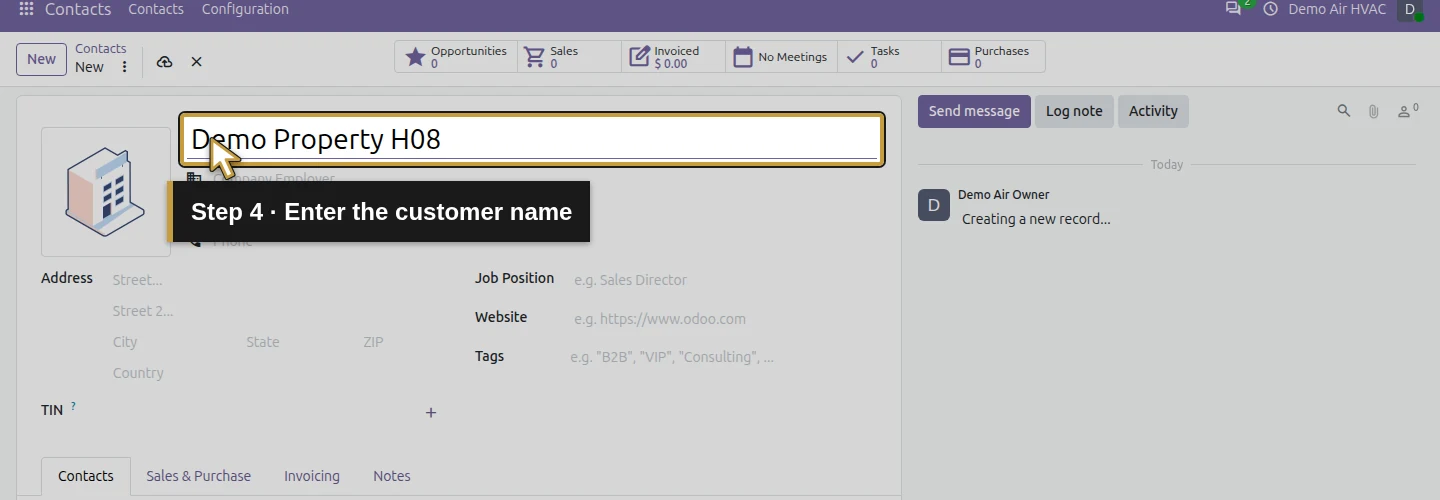
Task: Click the Demo Air Owner avatar in chatter
Action: [934, 205]
